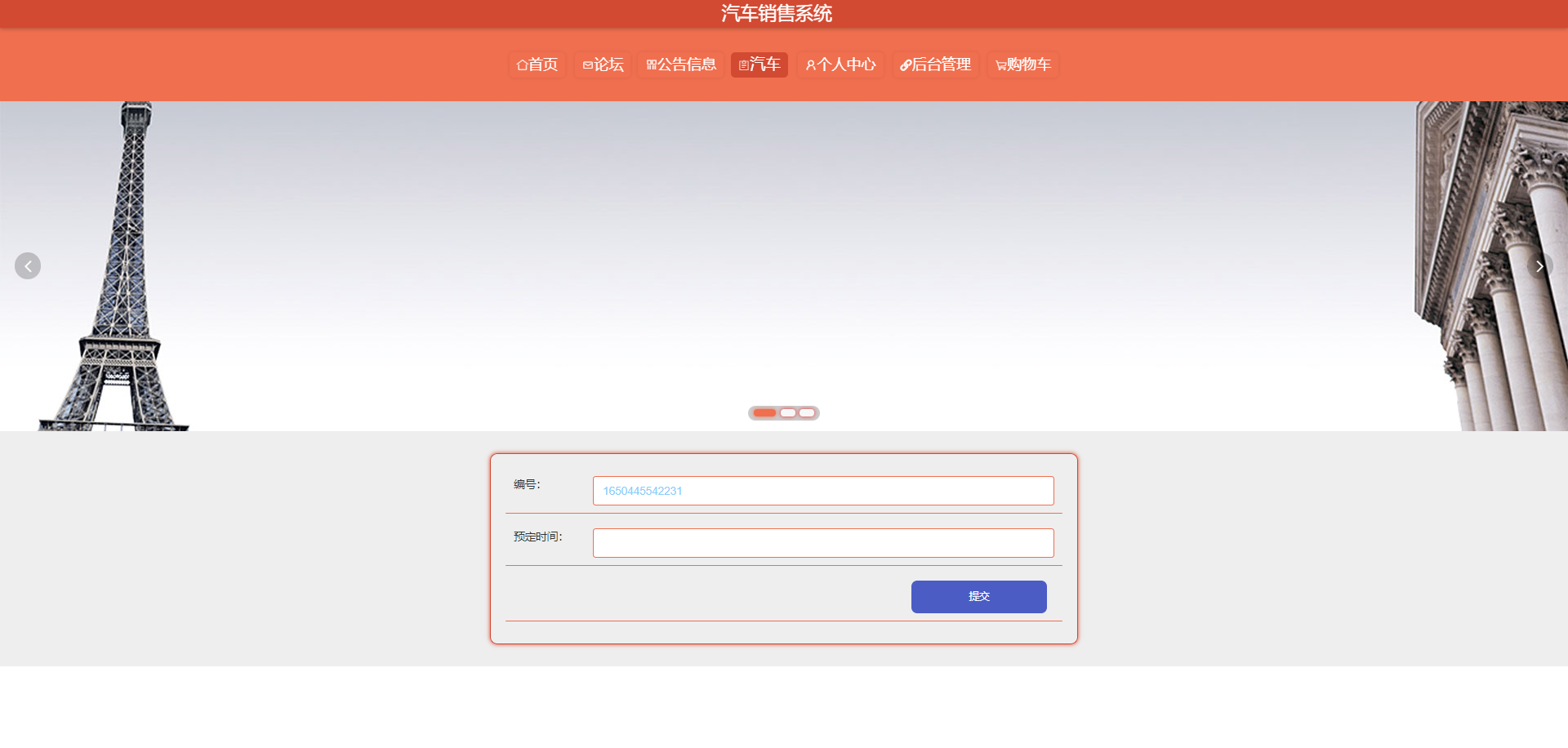
Task: Click the 预定时间 date input field
Action: (x=823, y=543)
